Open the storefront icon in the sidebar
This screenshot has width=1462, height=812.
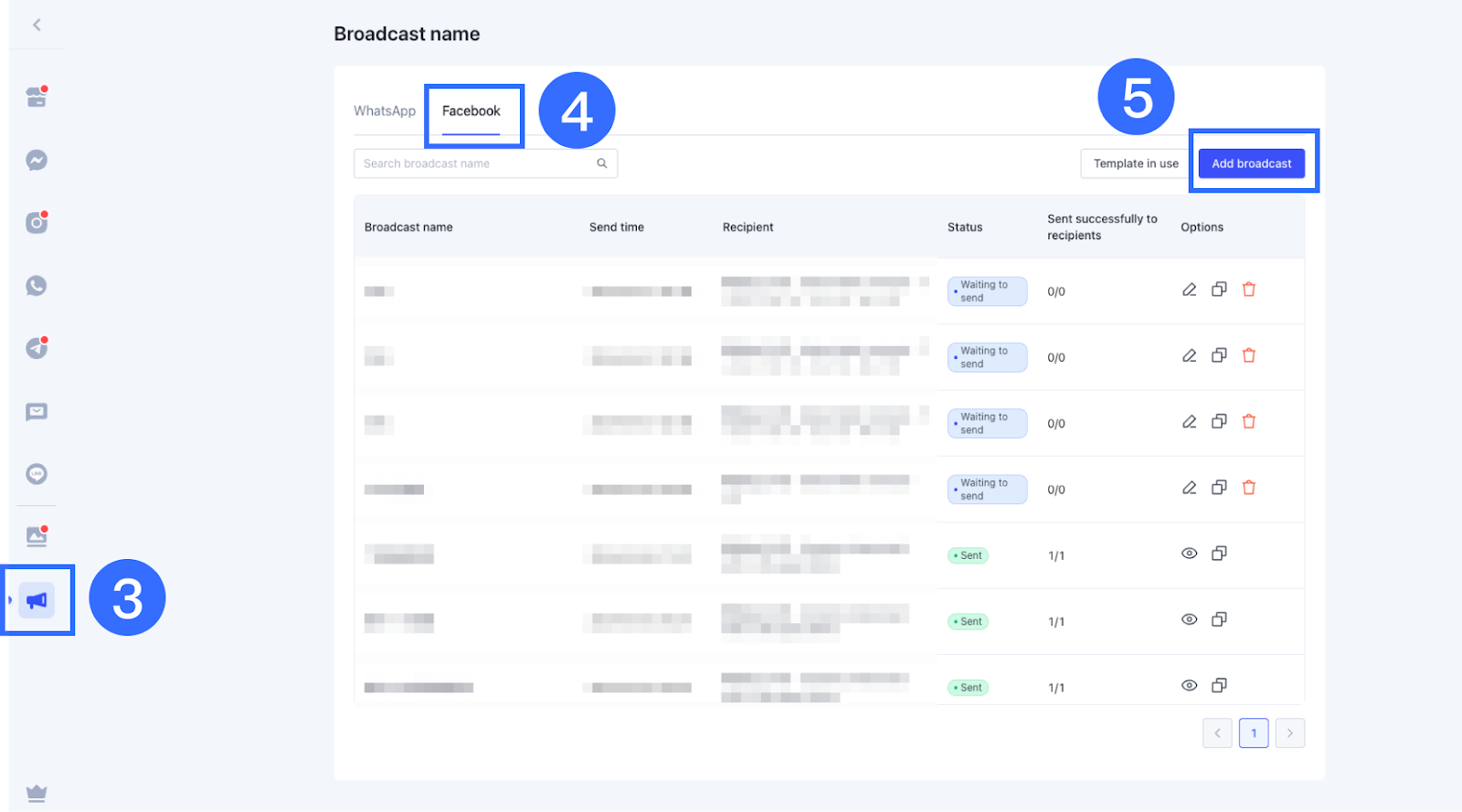[x=37, y=97]
